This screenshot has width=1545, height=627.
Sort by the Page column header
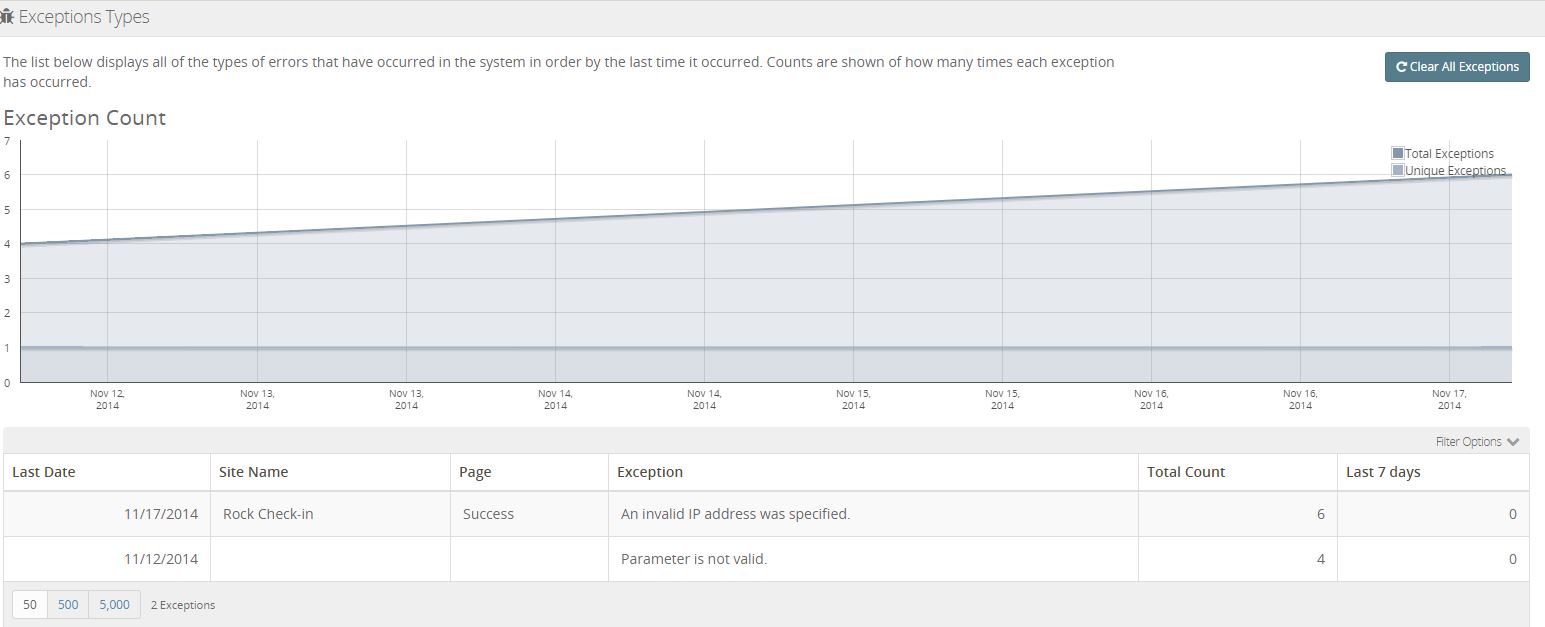[x=475, y=472]
